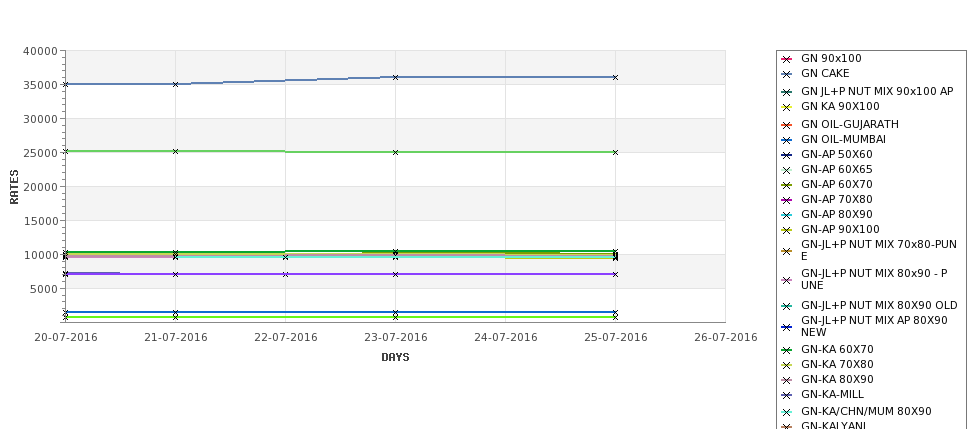This screenshot has height=429, width=975.
Task: Click the GN OIL-MUMBAI legend marker
Action: coord(786,141)
